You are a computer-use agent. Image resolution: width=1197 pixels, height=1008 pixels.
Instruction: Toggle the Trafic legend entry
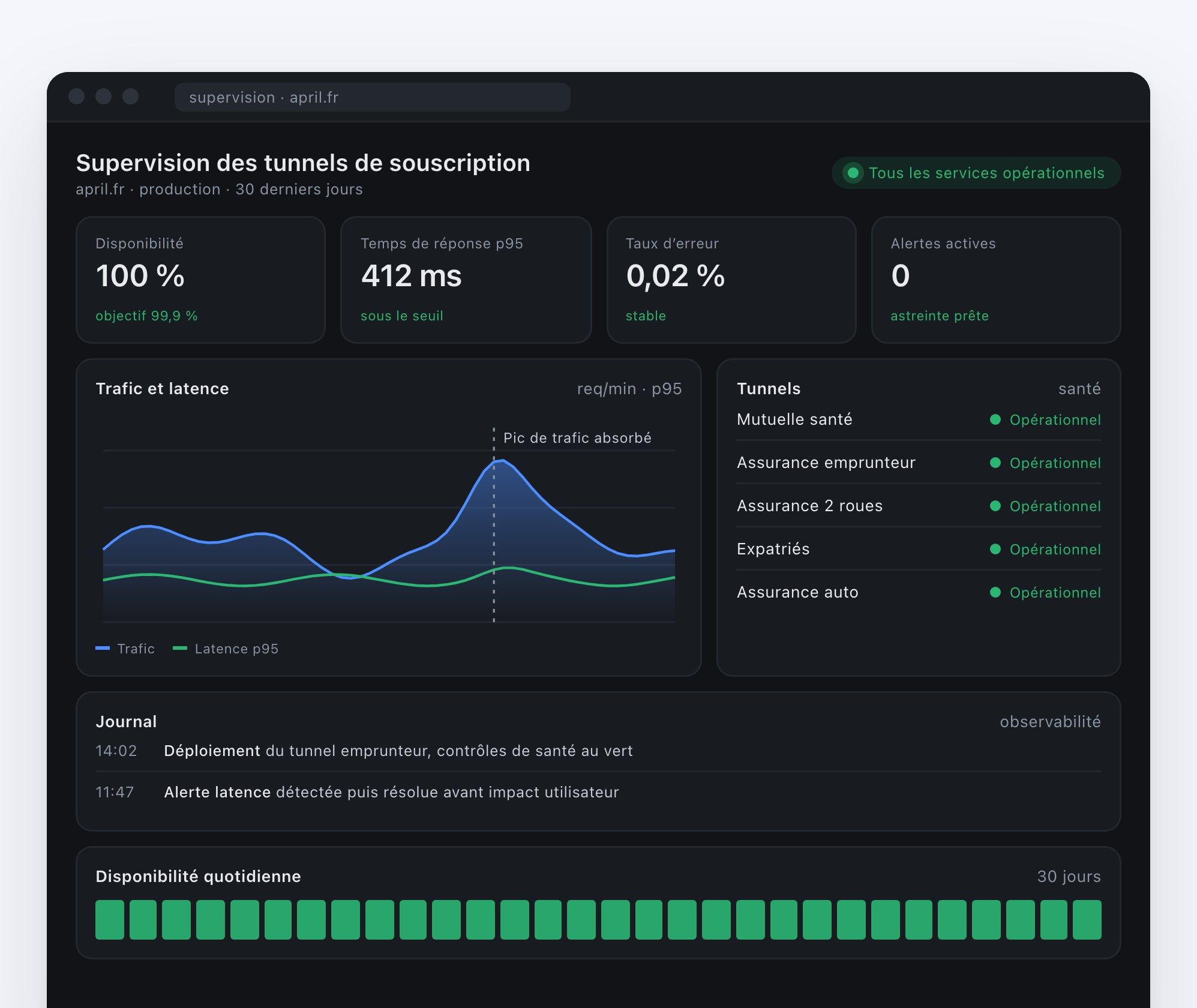pos(125,649)
